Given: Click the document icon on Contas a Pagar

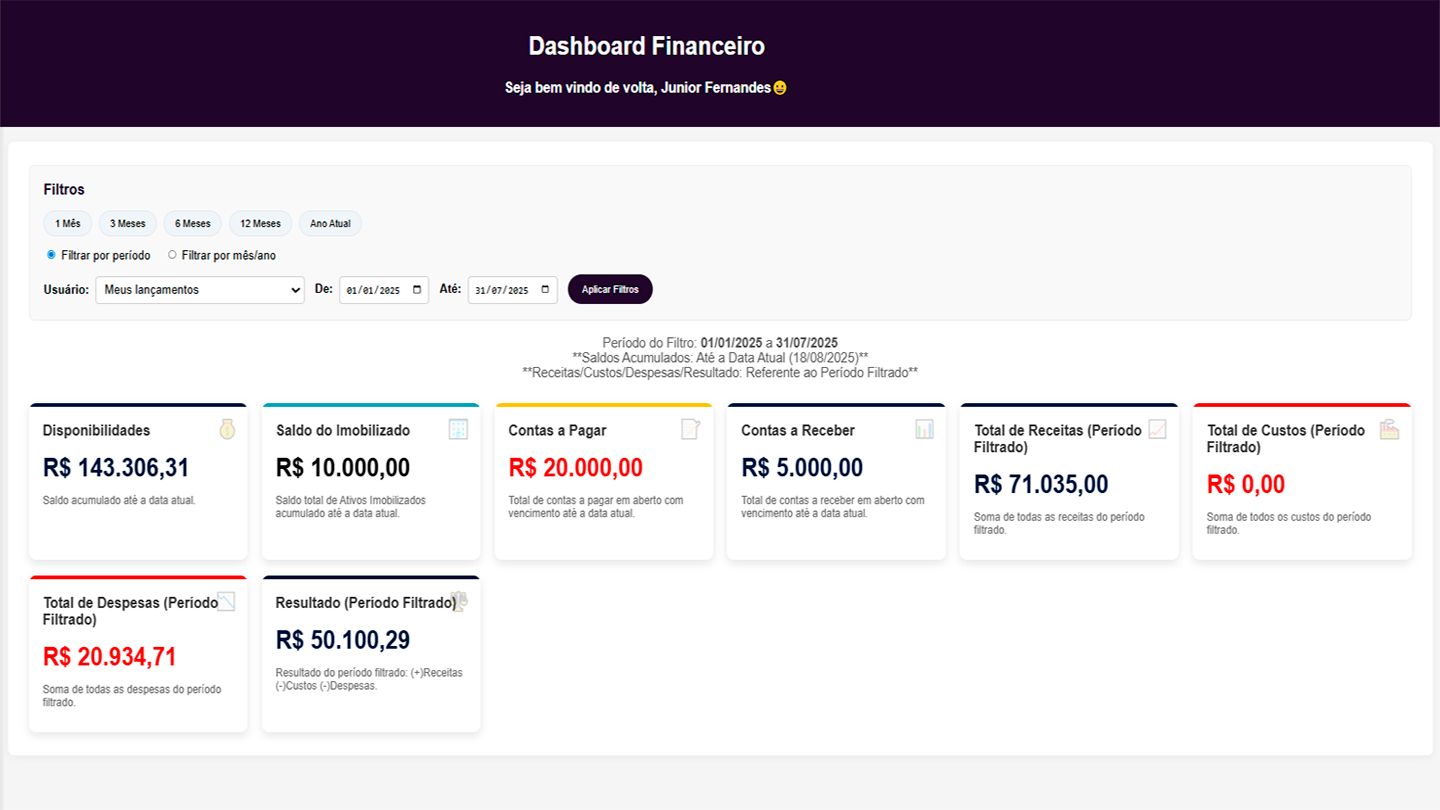Looking at the screenshot, I should click(691, 429).
